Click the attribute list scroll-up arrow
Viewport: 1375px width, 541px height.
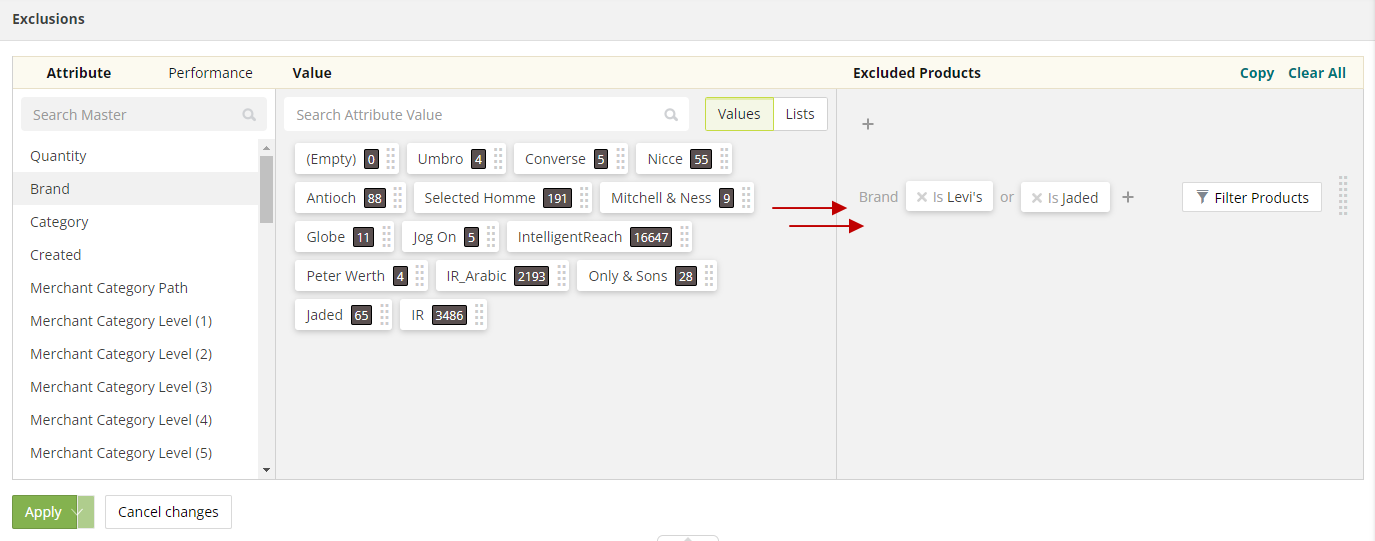tap(266, 146)
